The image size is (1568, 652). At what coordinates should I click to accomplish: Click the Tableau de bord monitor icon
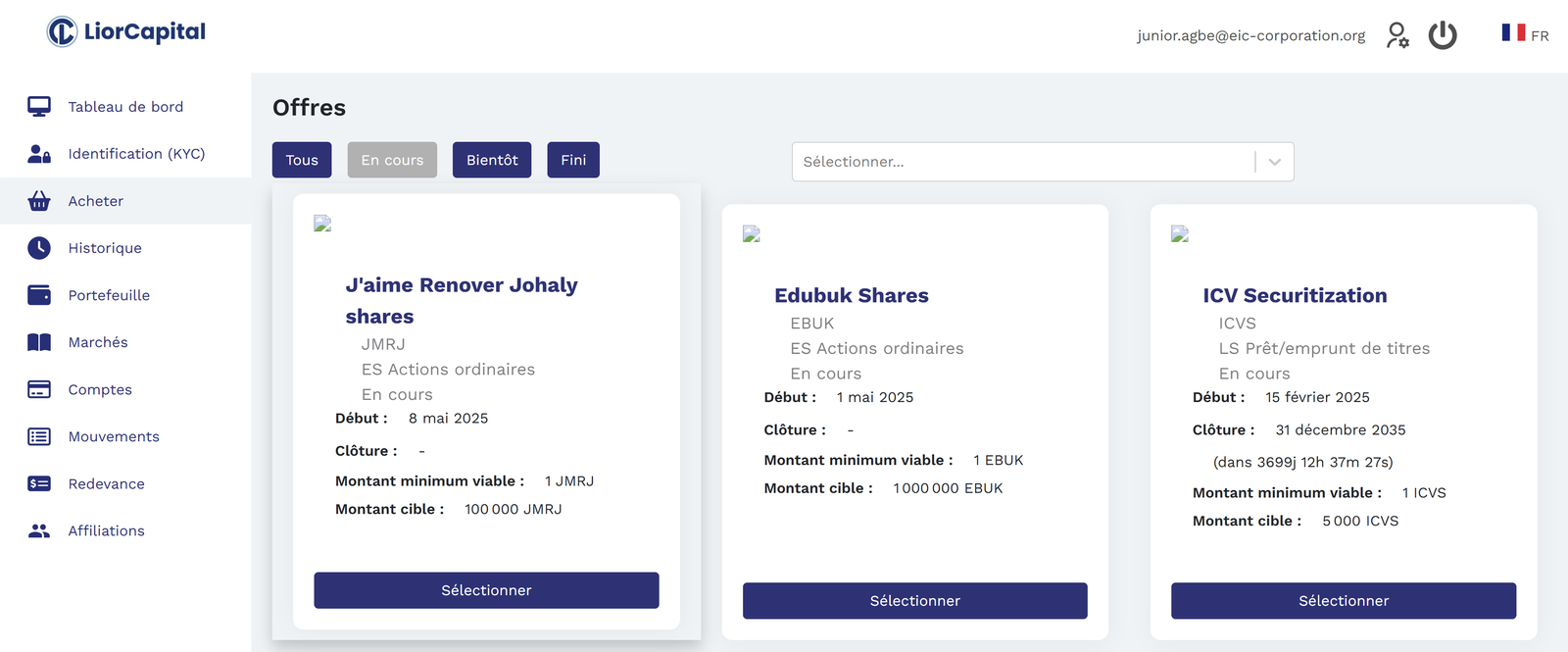coord(39,107)
